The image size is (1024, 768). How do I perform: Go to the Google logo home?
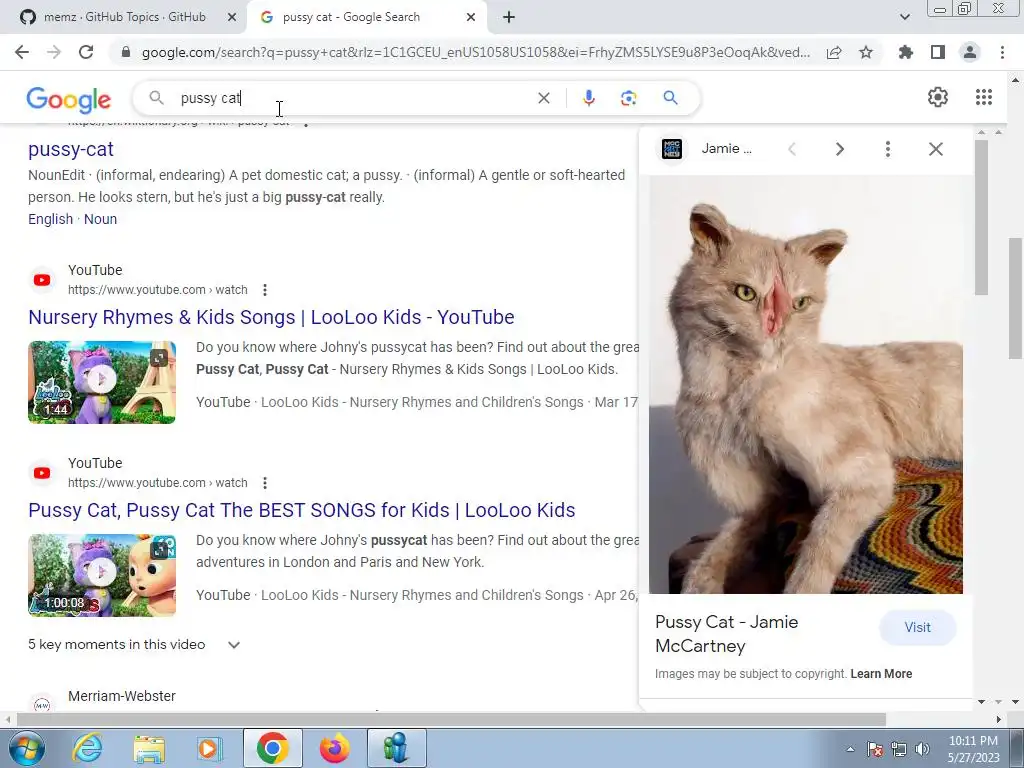[x=69, y=99]
